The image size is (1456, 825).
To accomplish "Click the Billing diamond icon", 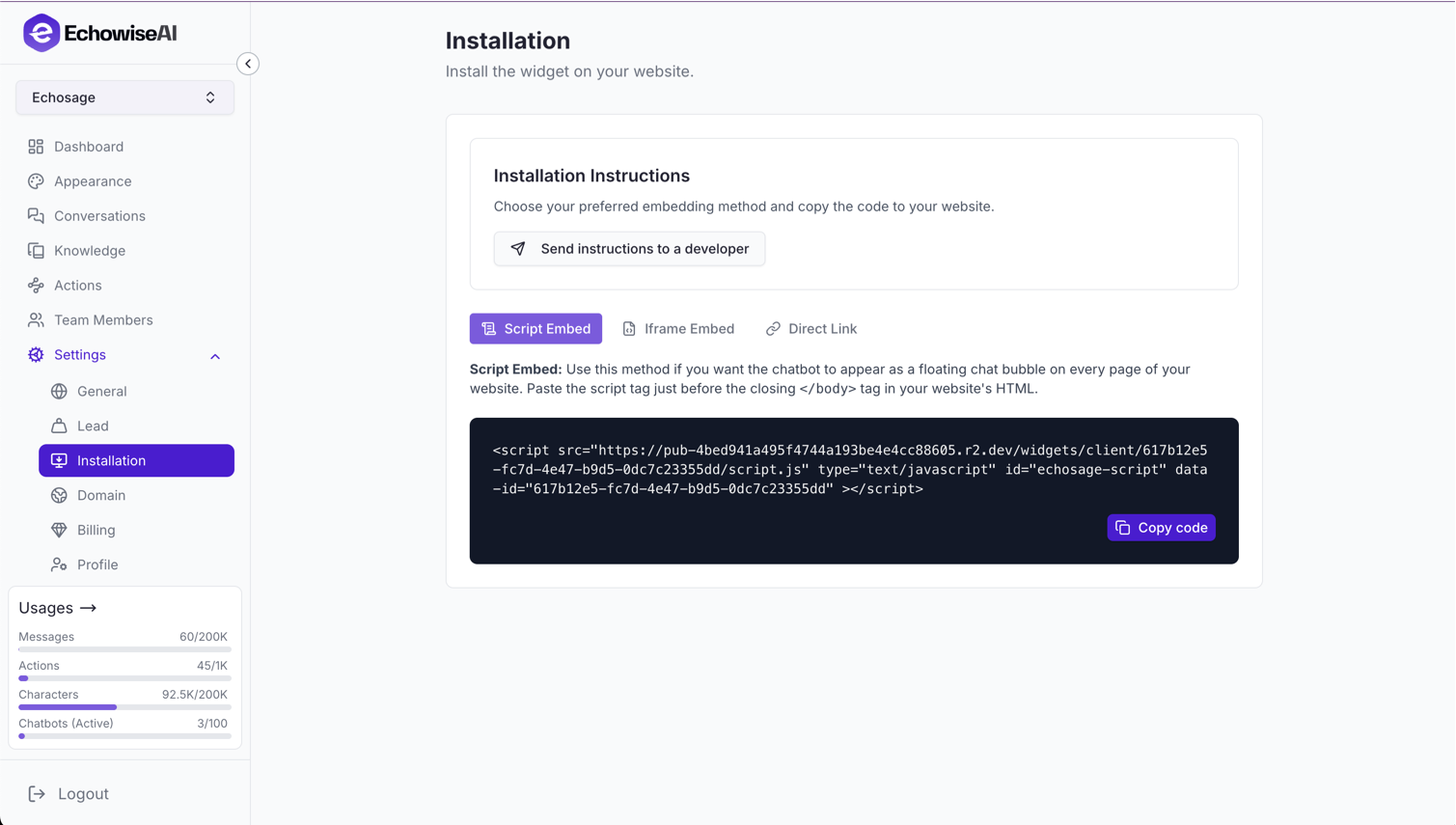I will click(59, 530).
